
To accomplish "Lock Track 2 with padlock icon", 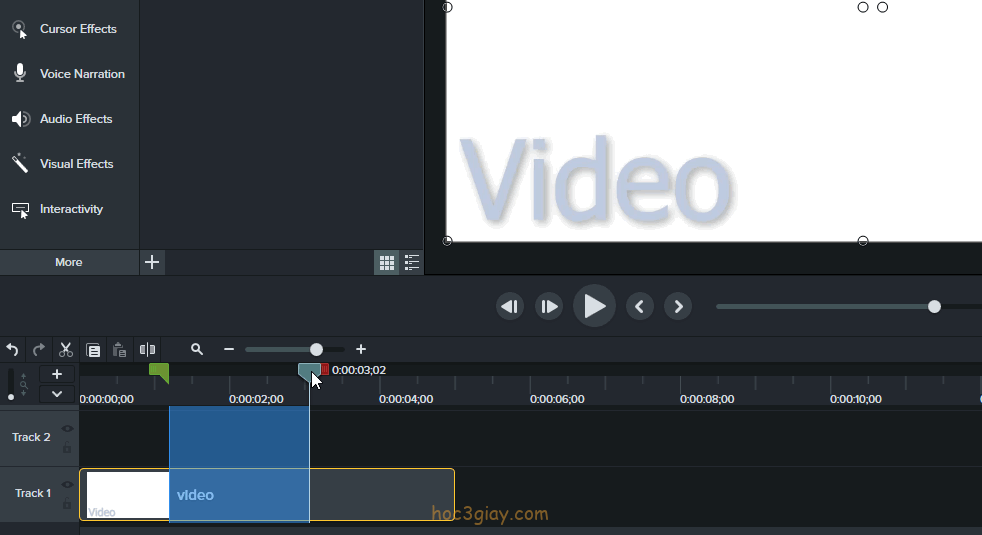I will tap(67, 448).
